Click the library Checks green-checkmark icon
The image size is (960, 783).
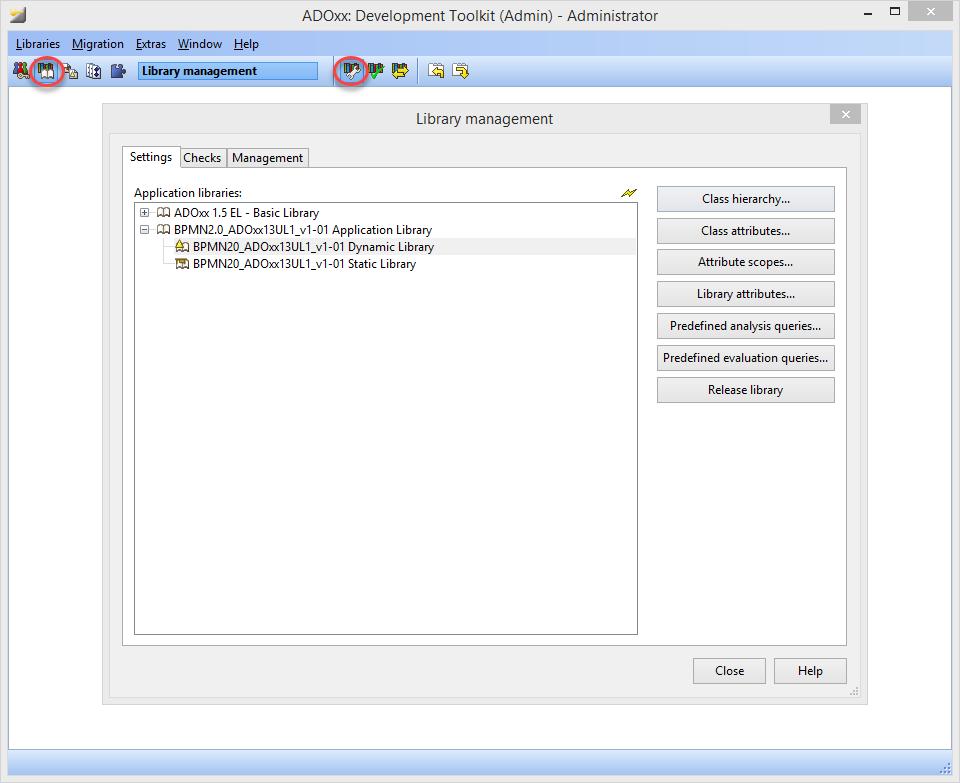pyautogui.click(x=375, y=71)
